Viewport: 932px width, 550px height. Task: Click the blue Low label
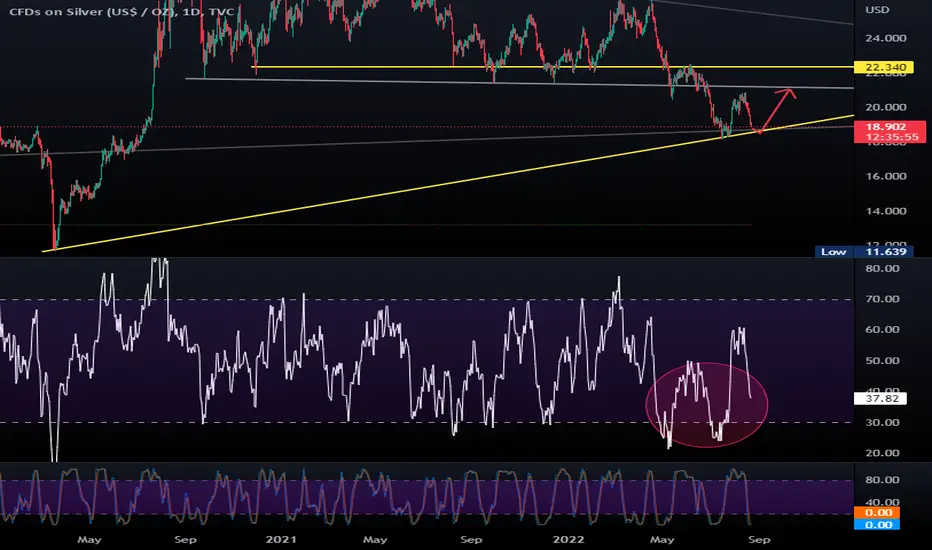[833, 252]
